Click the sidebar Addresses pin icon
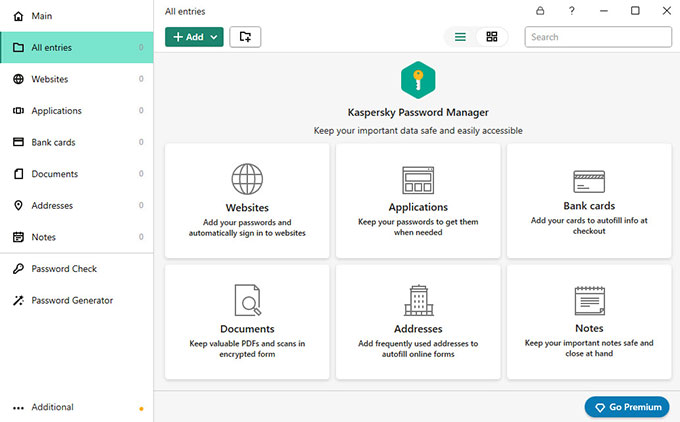 click(x=18, y=205)
